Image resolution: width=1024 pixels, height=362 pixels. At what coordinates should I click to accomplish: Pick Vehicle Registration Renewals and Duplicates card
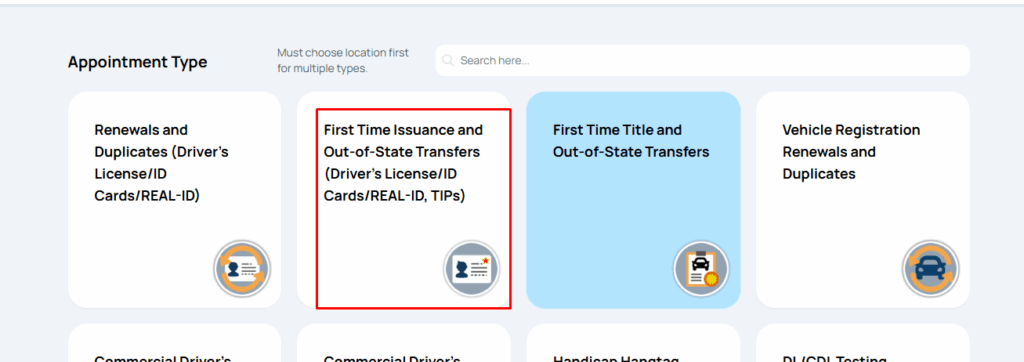pos(863,200)
